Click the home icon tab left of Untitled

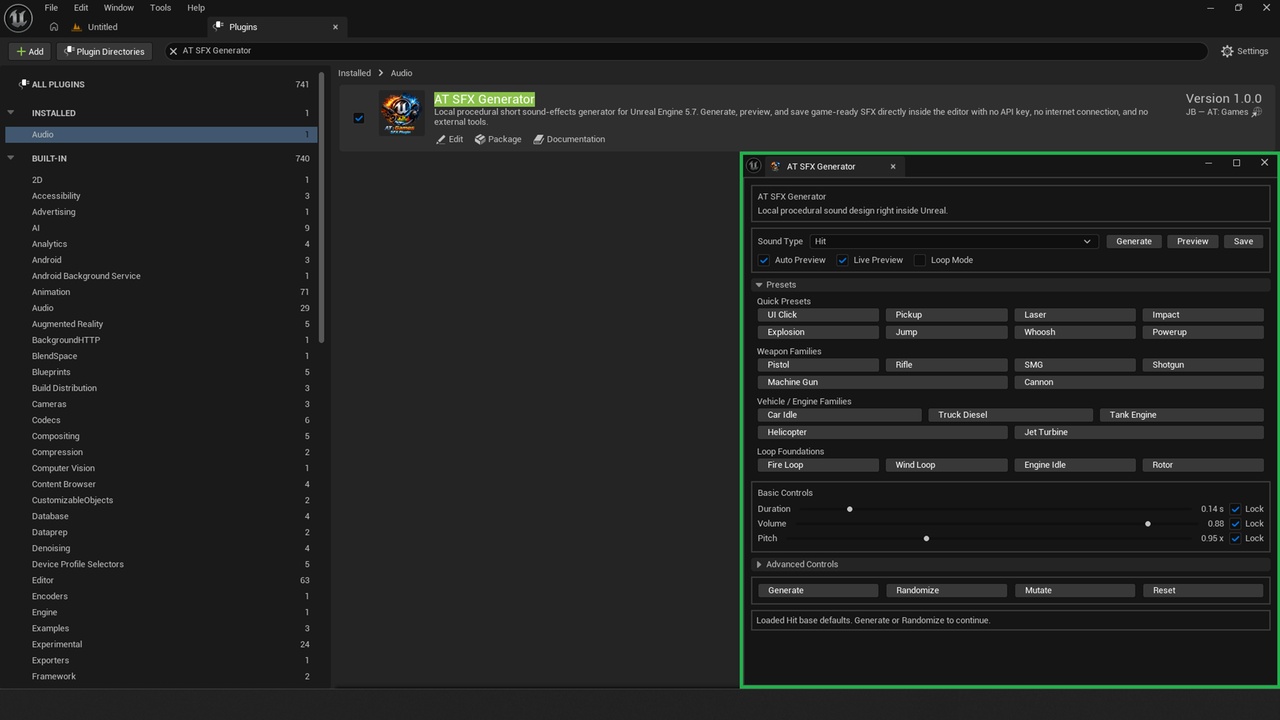click(x=53, y=27)
